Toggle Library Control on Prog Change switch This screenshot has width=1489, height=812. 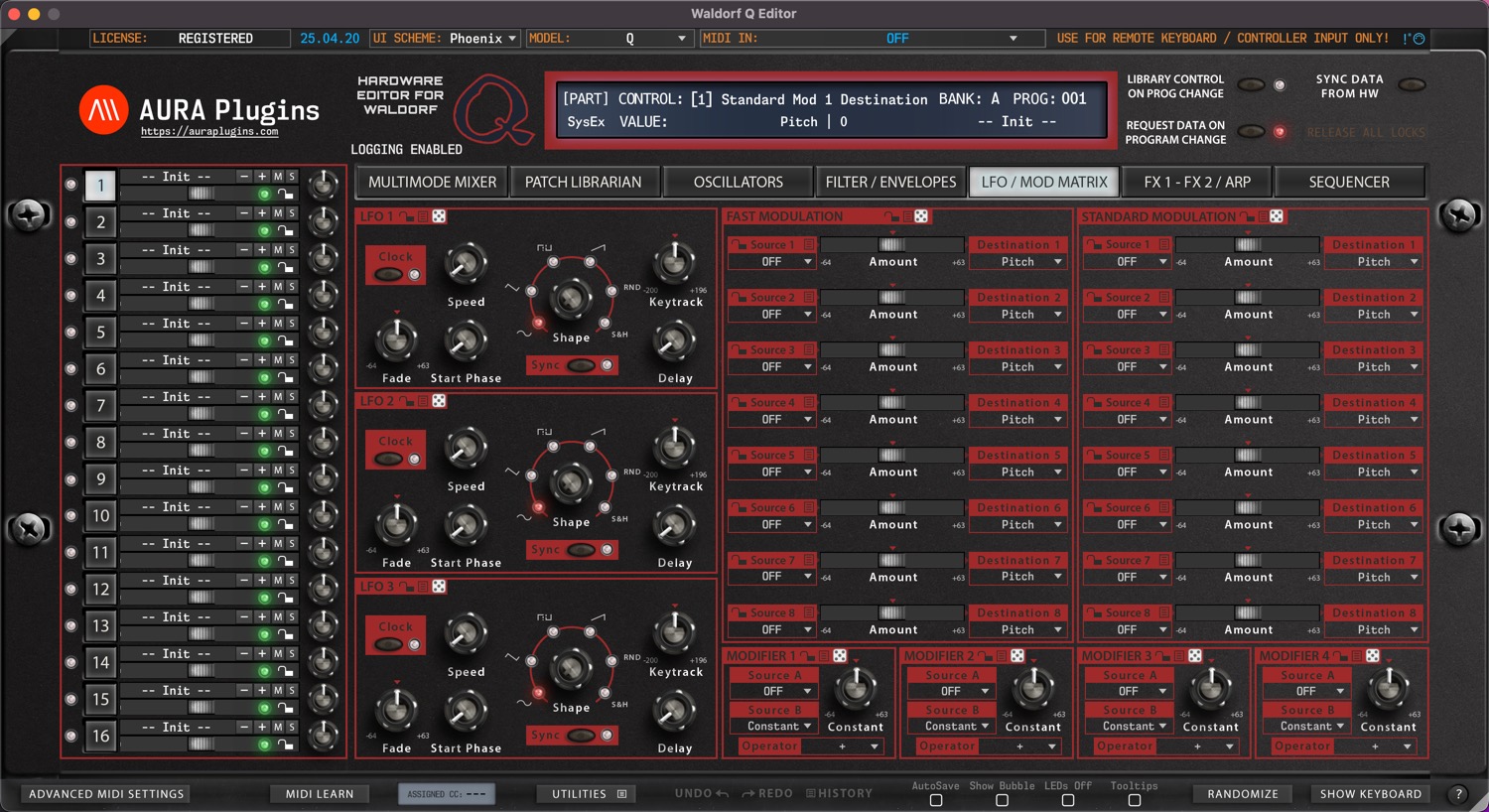pyautogui.click(x=1251, y=85)
